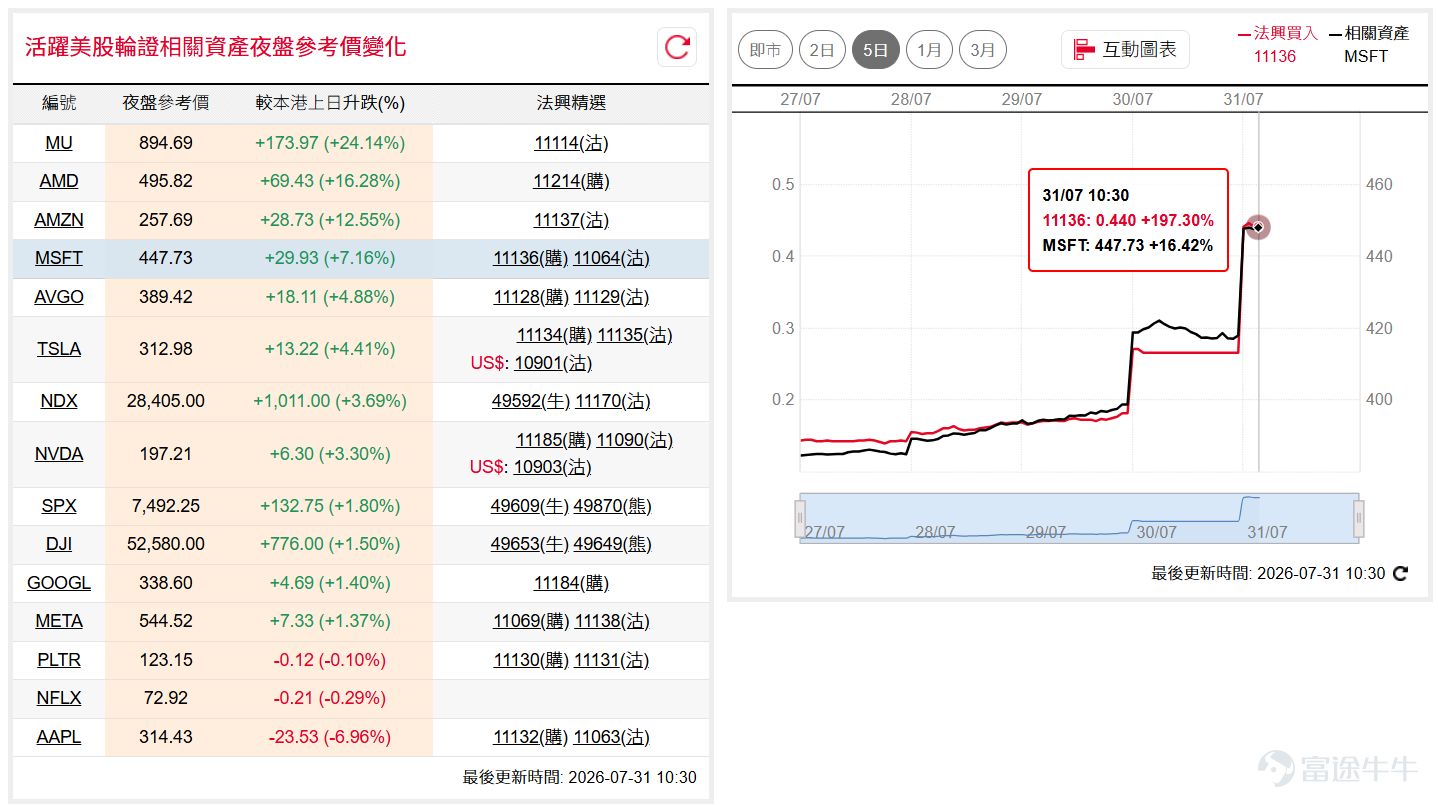
Task: Open the 互動圖表 interactive chart
Action: (x=1125, y=49)
